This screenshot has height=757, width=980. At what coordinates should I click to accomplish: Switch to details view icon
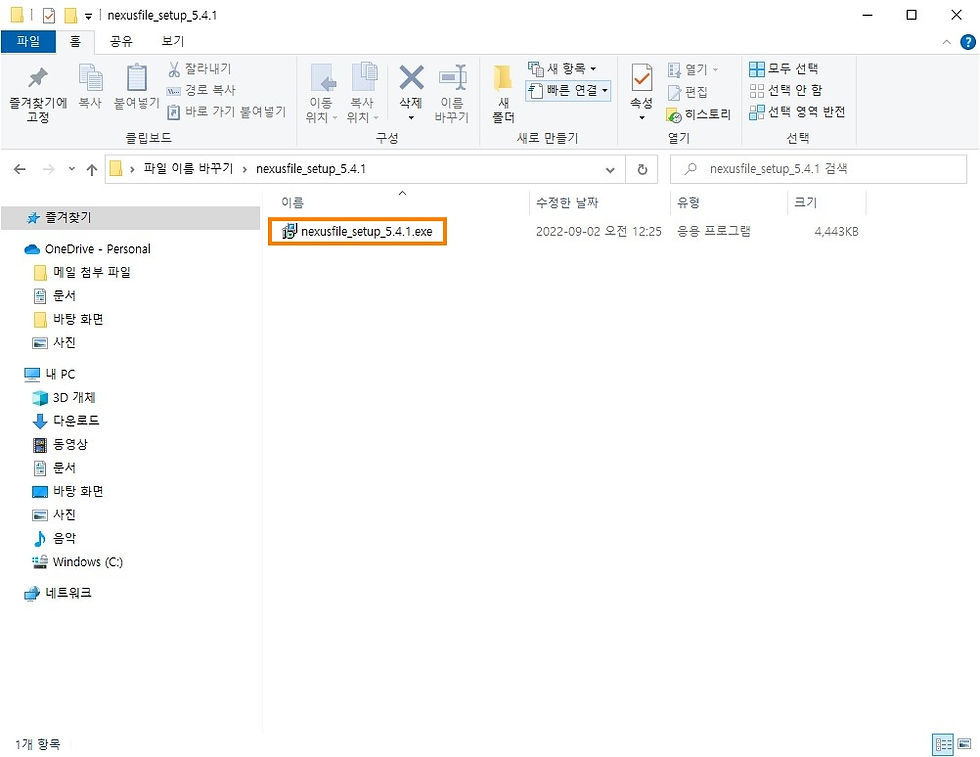[x=943, y=744]
